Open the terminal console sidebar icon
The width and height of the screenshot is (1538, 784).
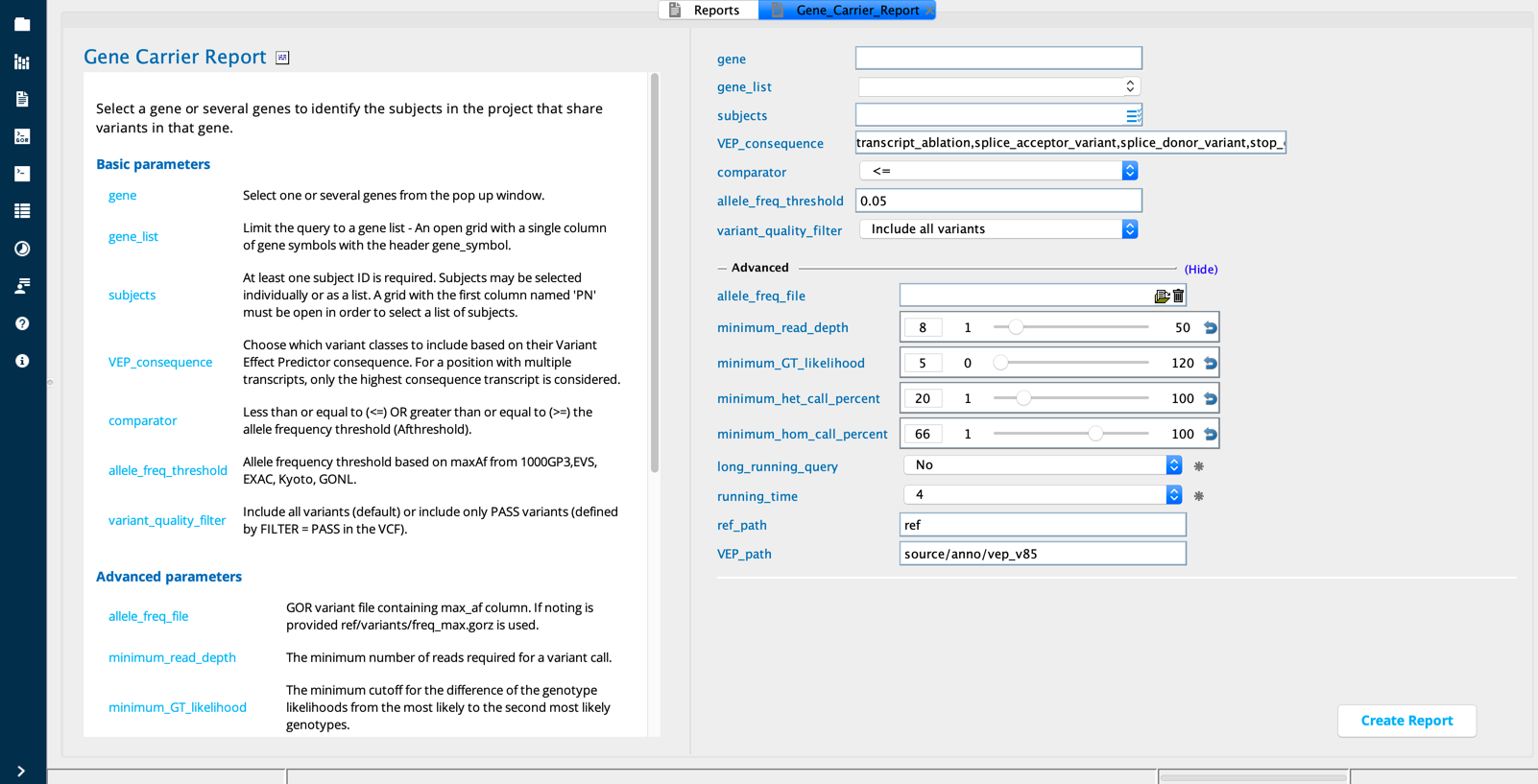point(22,174)
